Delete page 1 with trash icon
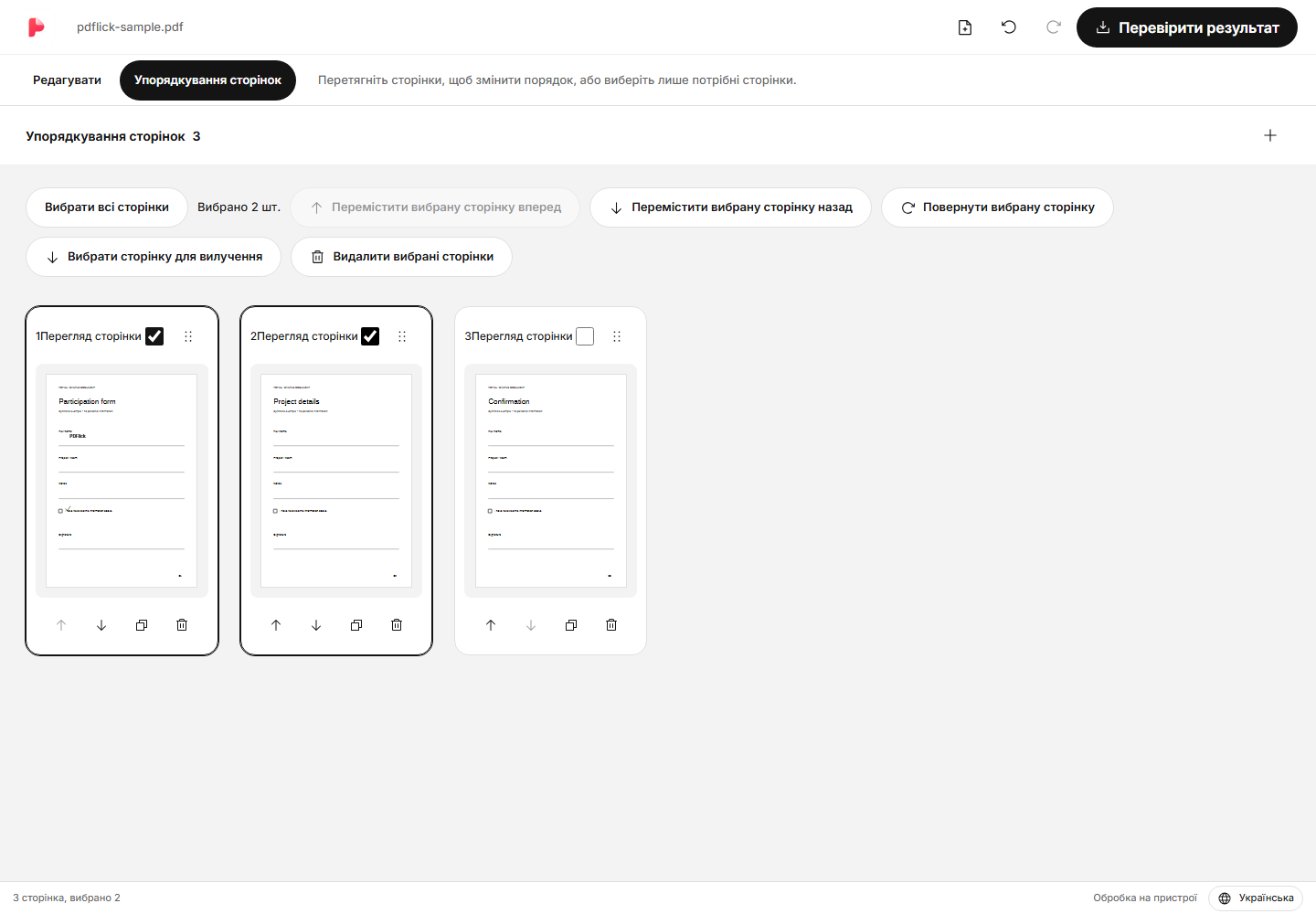 [182, 625]
